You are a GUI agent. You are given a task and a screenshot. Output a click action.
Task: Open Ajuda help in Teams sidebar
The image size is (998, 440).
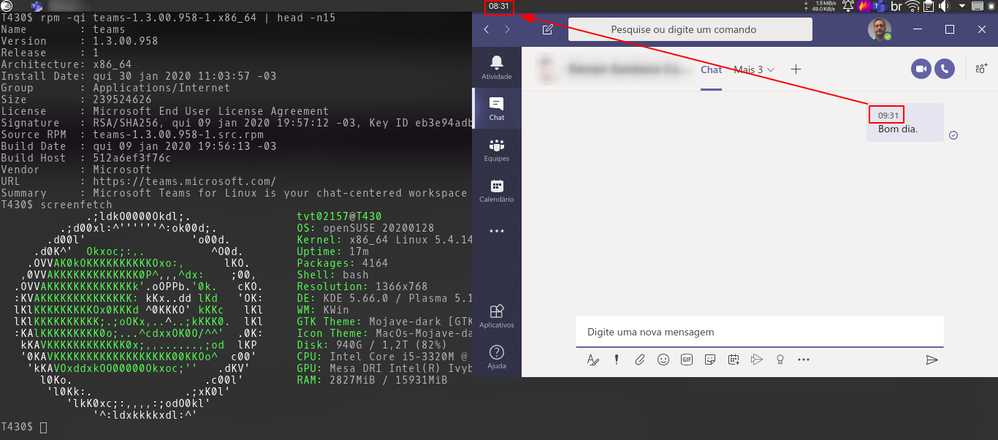[x=496, y=357]
